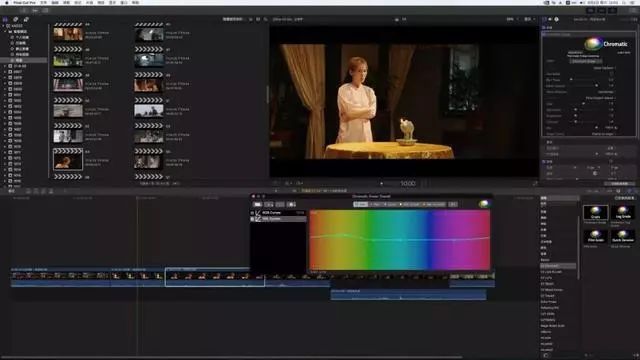Select the connected audio clip below the storyline
The height and width of the screenshot is (360, 640).
[x=408, y=295]
